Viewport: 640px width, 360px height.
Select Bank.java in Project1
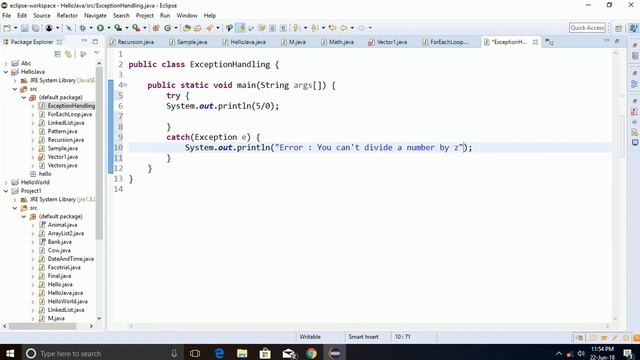(x=60, y=242)
